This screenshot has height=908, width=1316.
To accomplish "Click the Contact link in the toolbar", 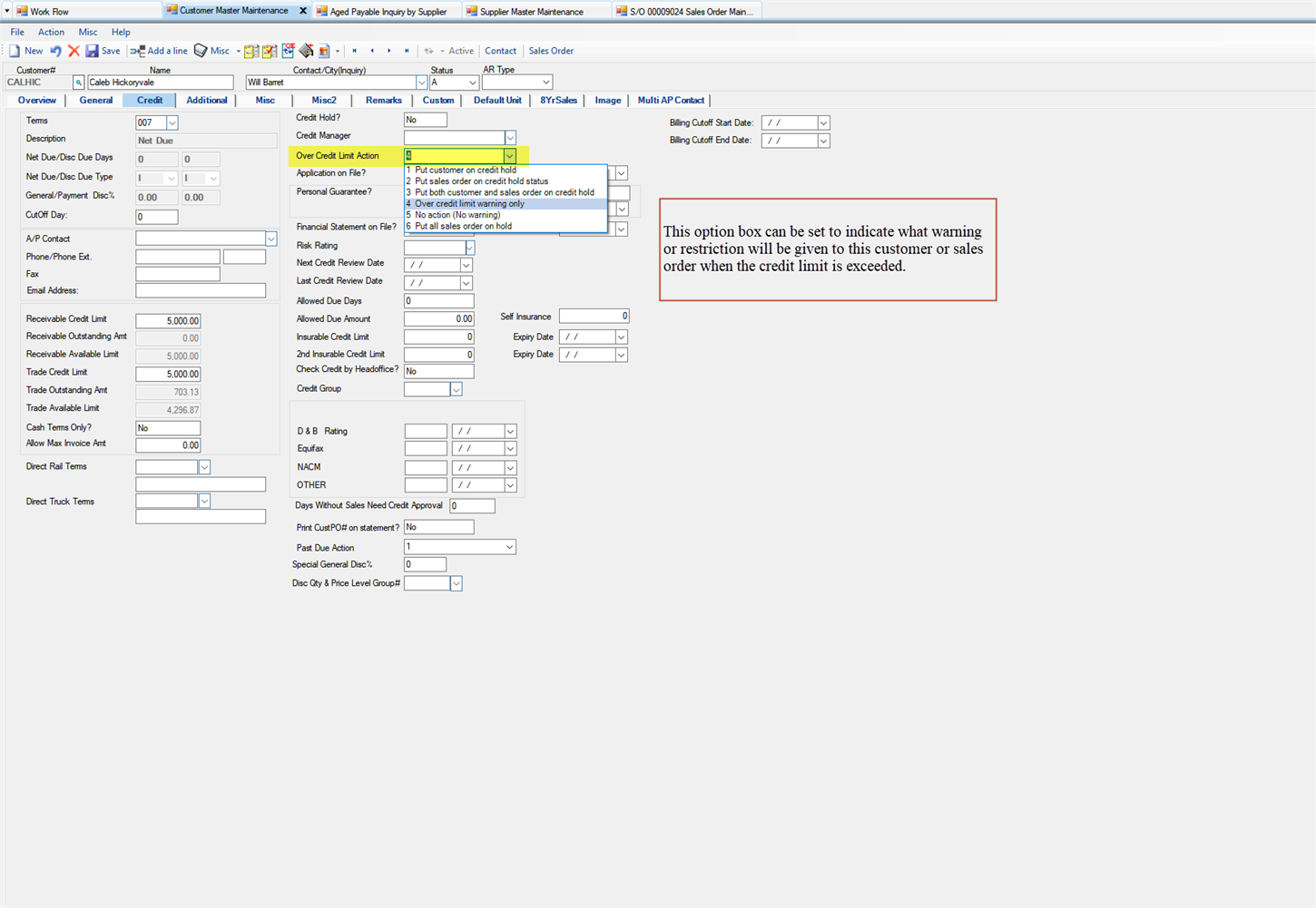I will click(x=500, y=51).
